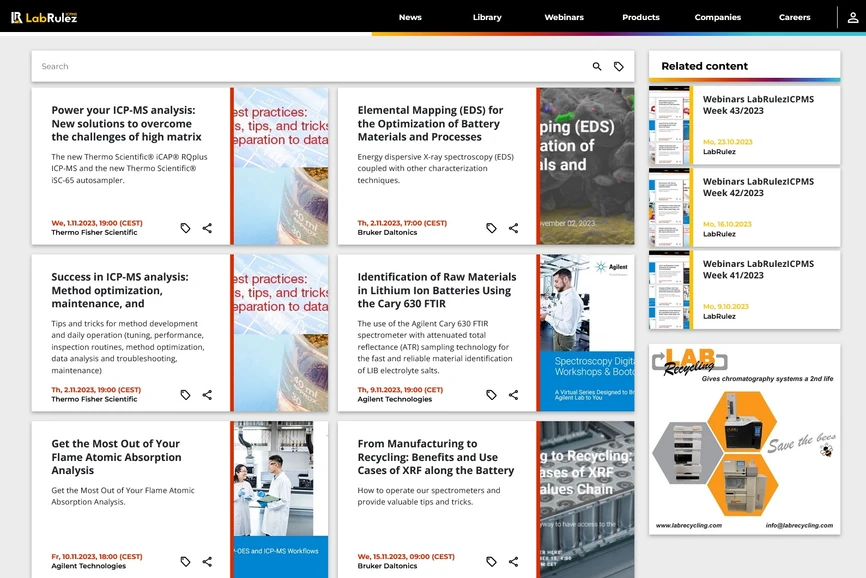Open the Companies menu

click(717, 17)
